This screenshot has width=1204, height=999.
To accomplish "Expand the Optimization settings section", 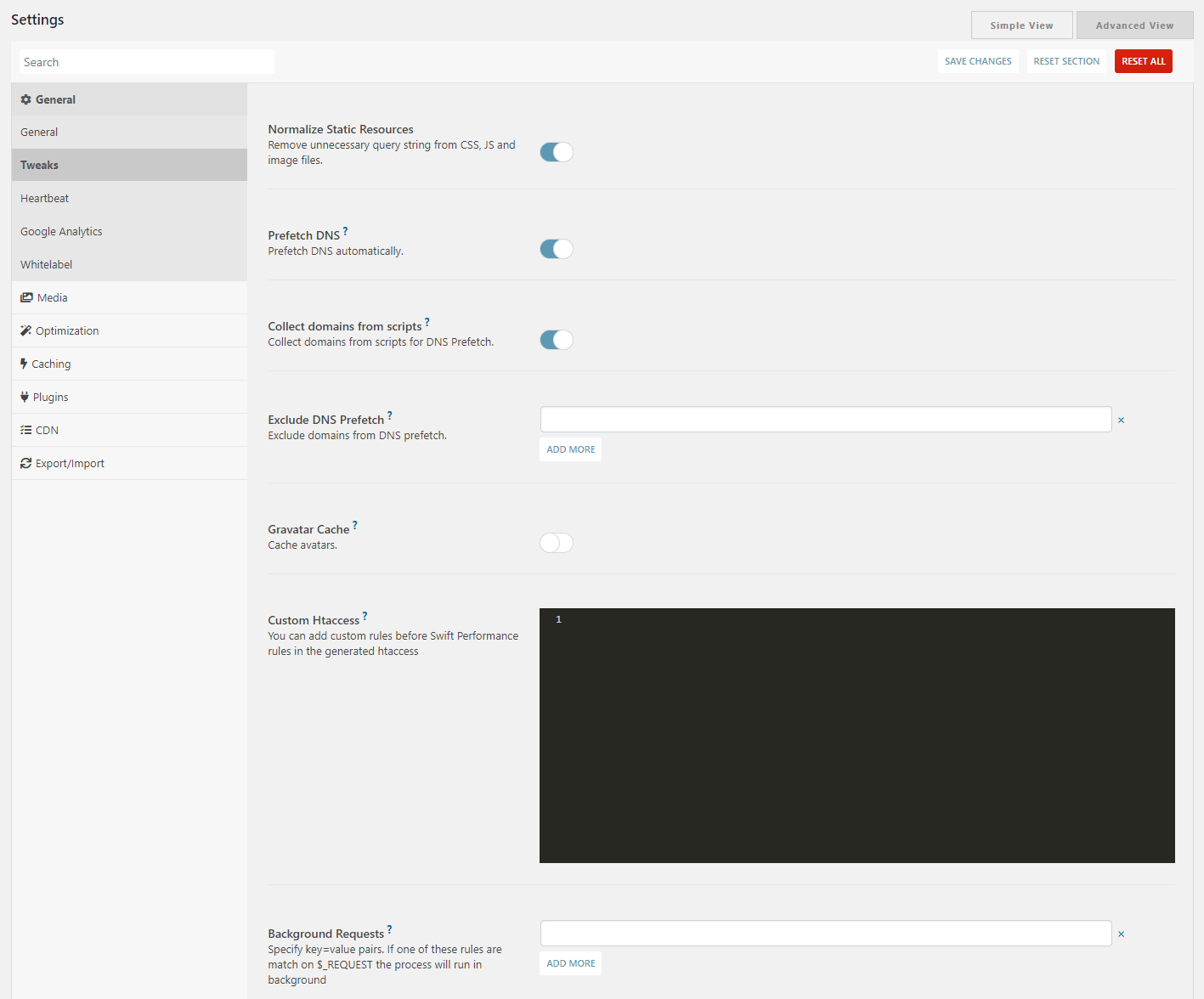I will [x=129, y=330].
